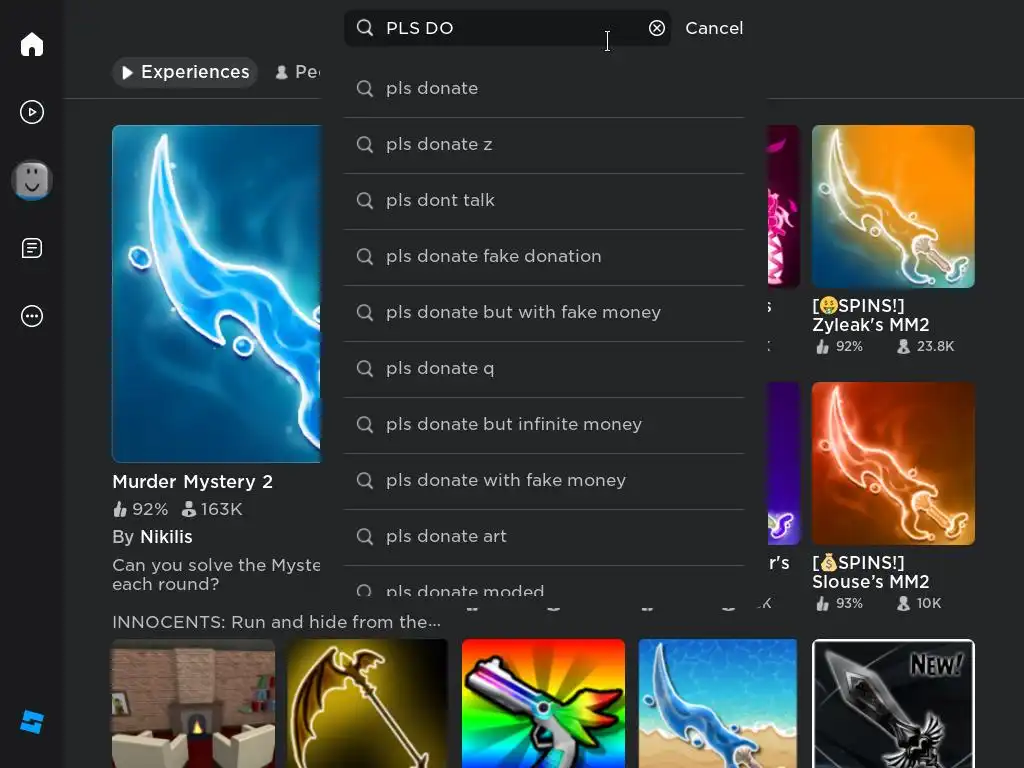Open Zyleak's MM2 orange knife thumbnail
This screenshot has height=768, width=1024.
tap(893, 206)
